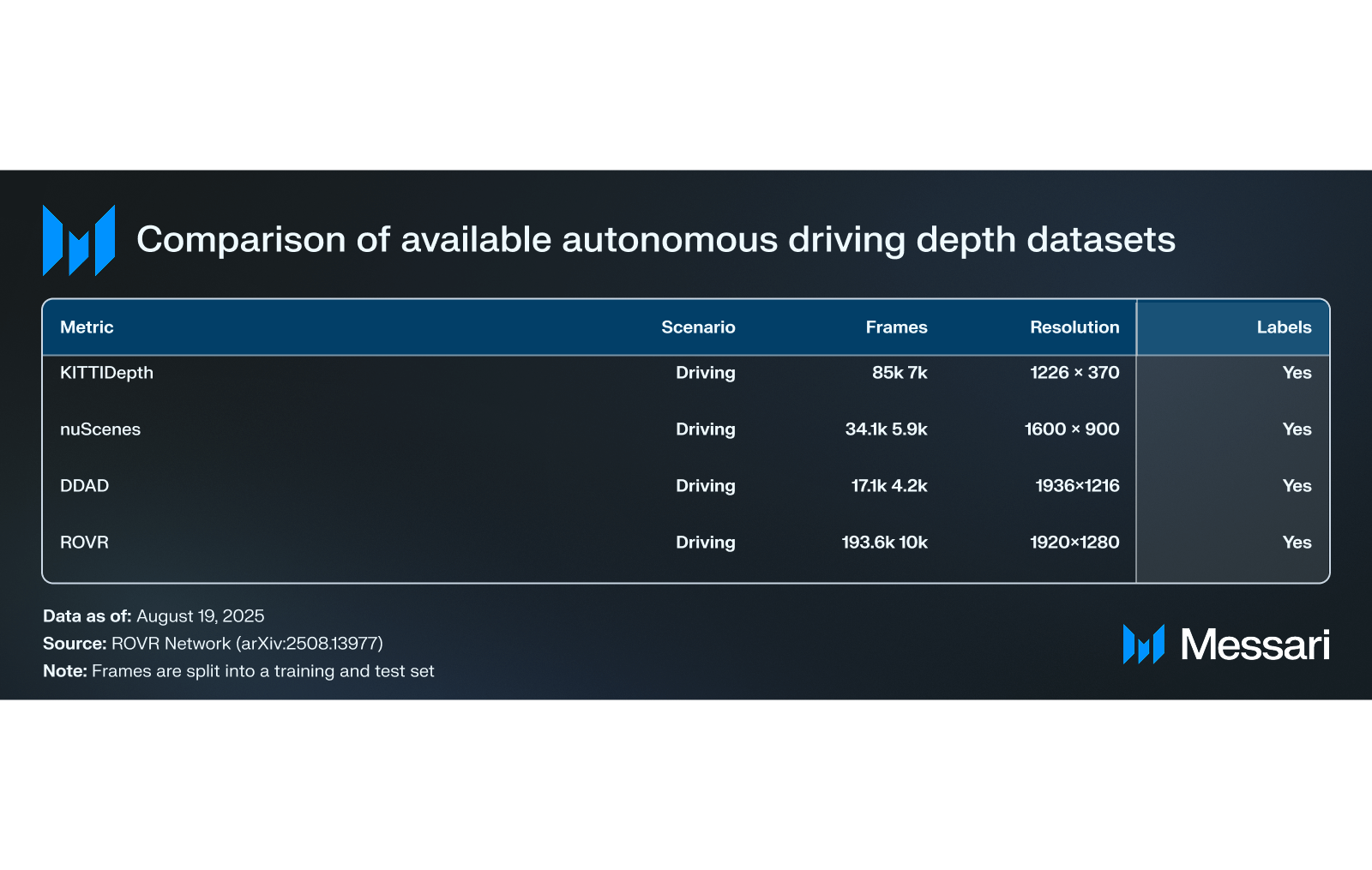
Task: Click the 1920×1280 resolution cell
Action: tap(1074, 543)
